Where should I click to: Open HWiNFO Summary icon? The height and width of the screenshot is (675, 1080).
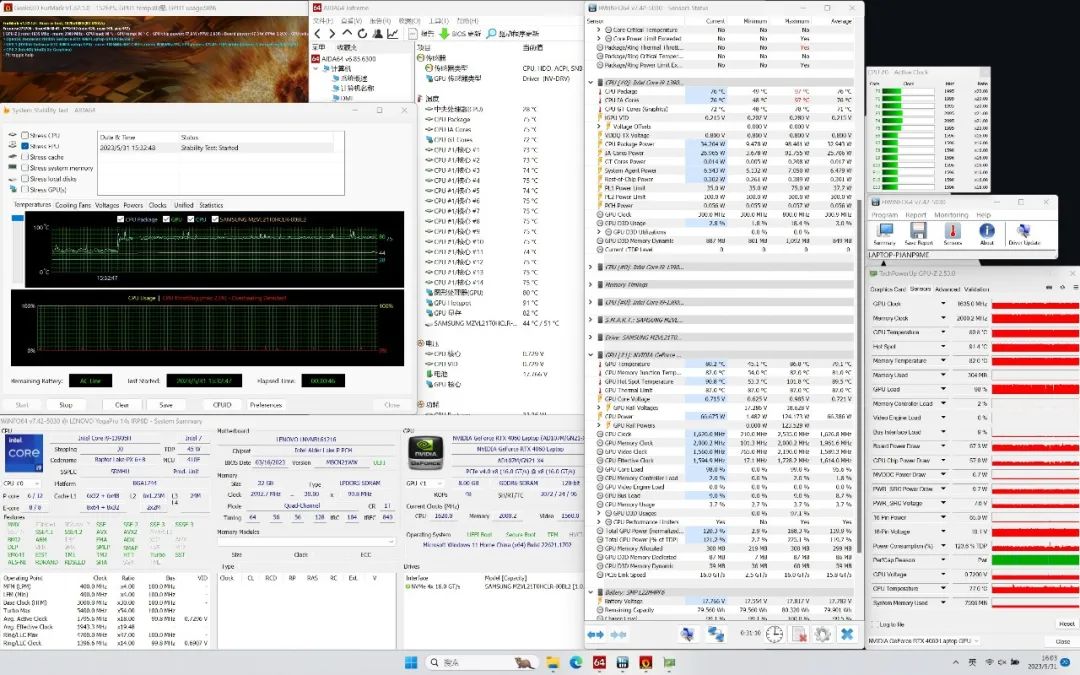pos(884,232)
